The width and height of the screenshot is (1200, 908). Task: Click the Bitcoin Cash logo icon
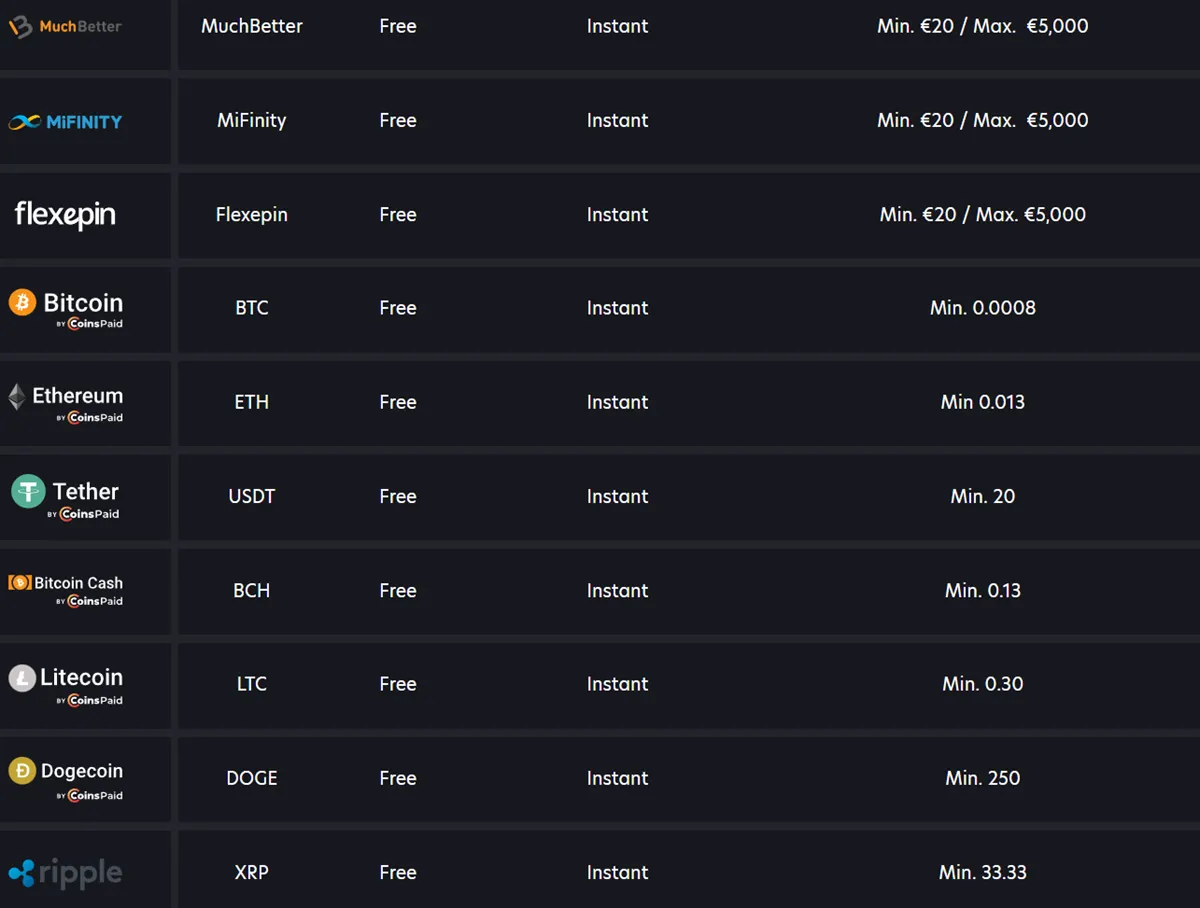[x=20, y=582]
